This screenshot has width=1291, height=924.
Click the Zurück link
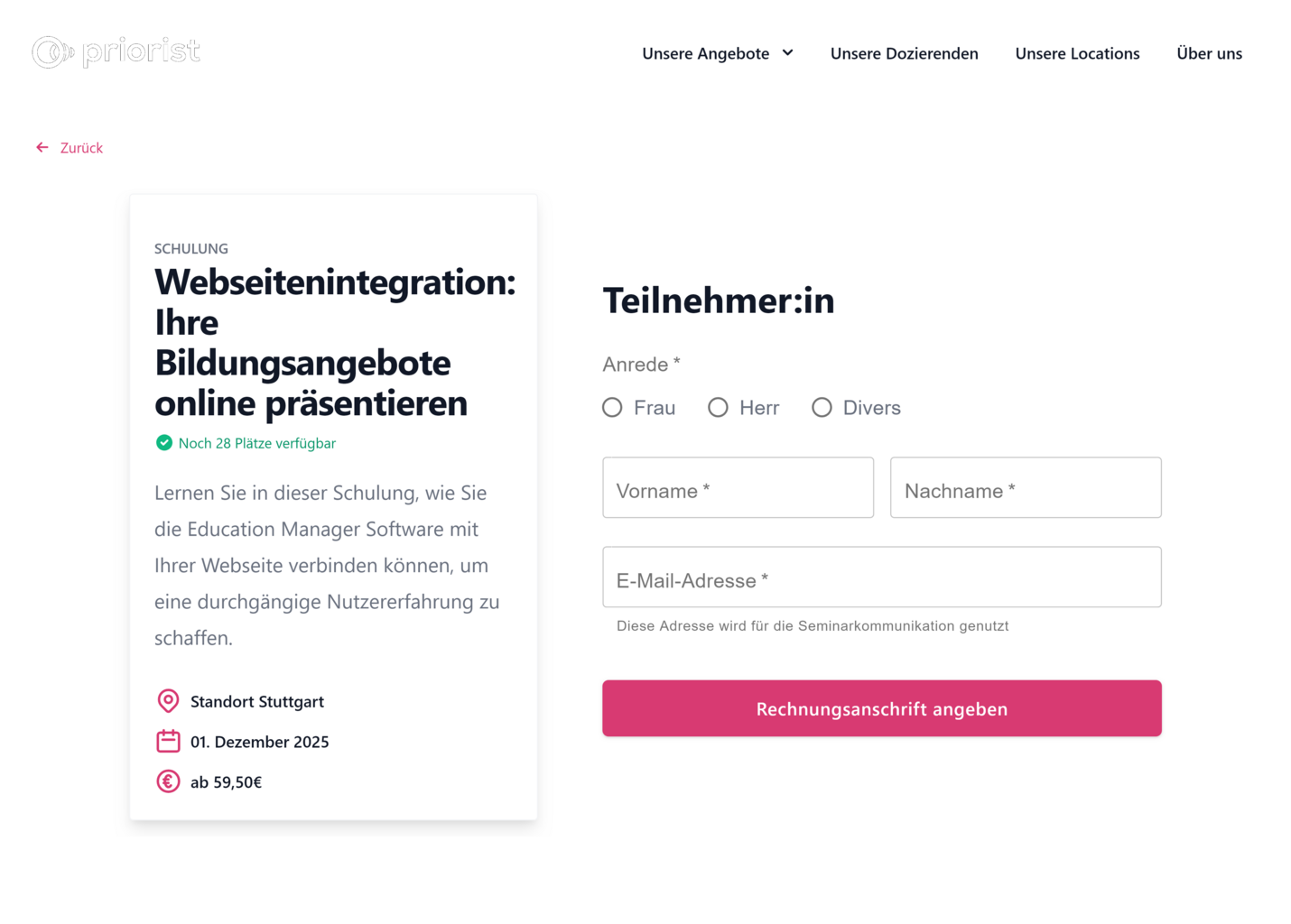(81, 148)
